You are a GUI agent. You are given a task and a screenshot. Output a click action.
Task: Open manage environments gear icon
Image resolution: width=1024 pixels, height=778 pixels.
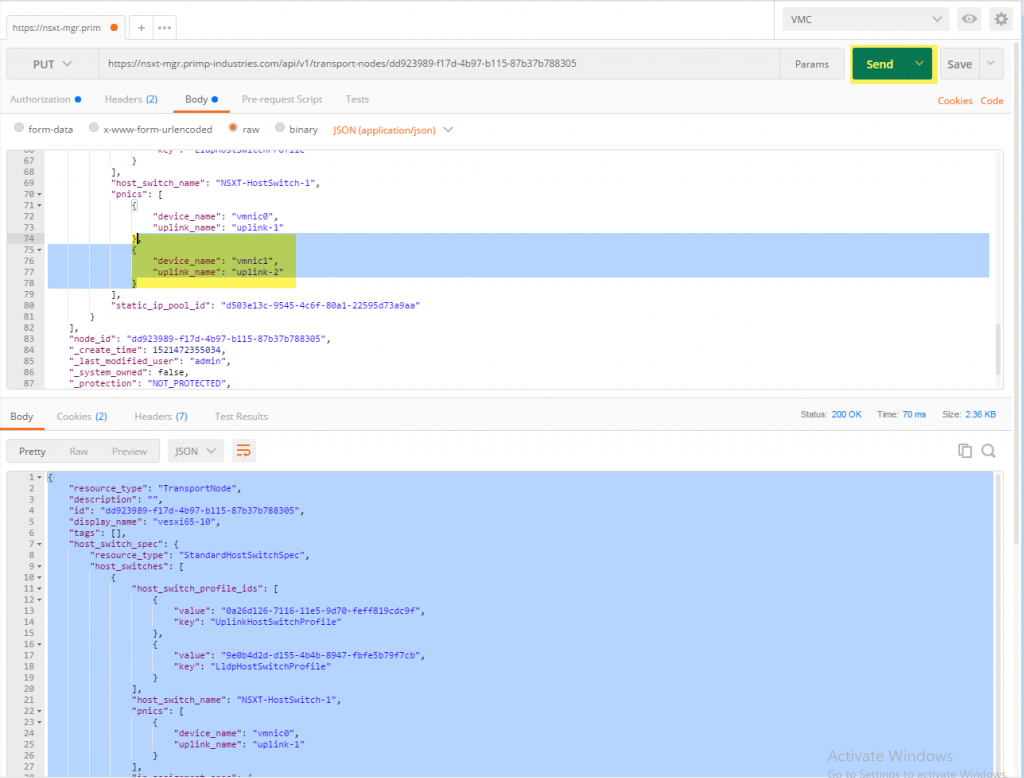coord(1000,19)
